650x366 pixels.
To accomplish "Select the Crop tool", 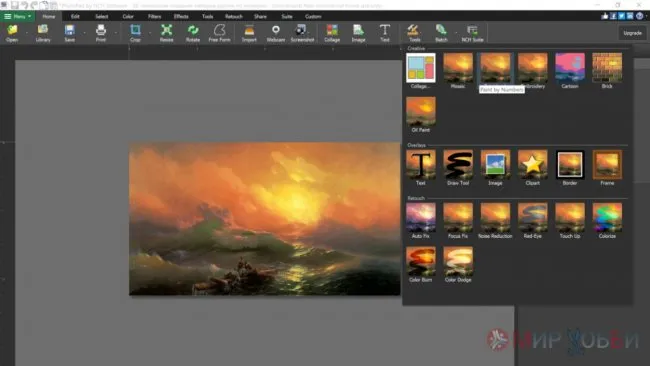I will point(135,33).
